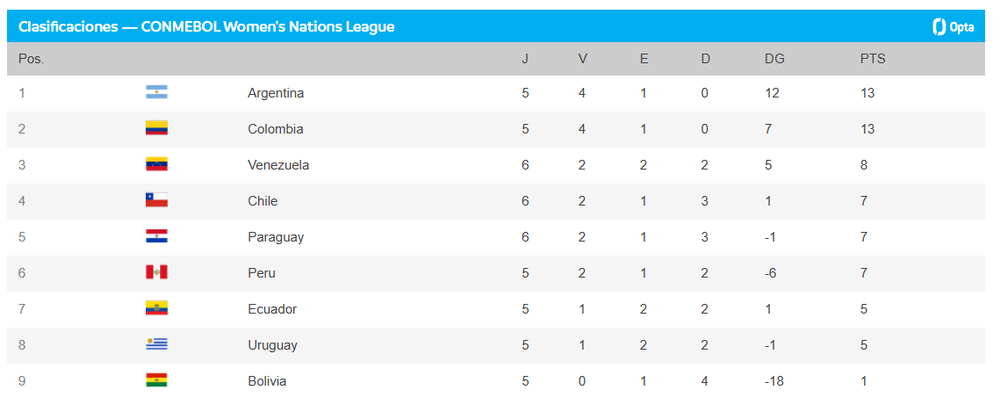Select the Paraguay flag icon

pyautogui.click(x=156, y=237)
